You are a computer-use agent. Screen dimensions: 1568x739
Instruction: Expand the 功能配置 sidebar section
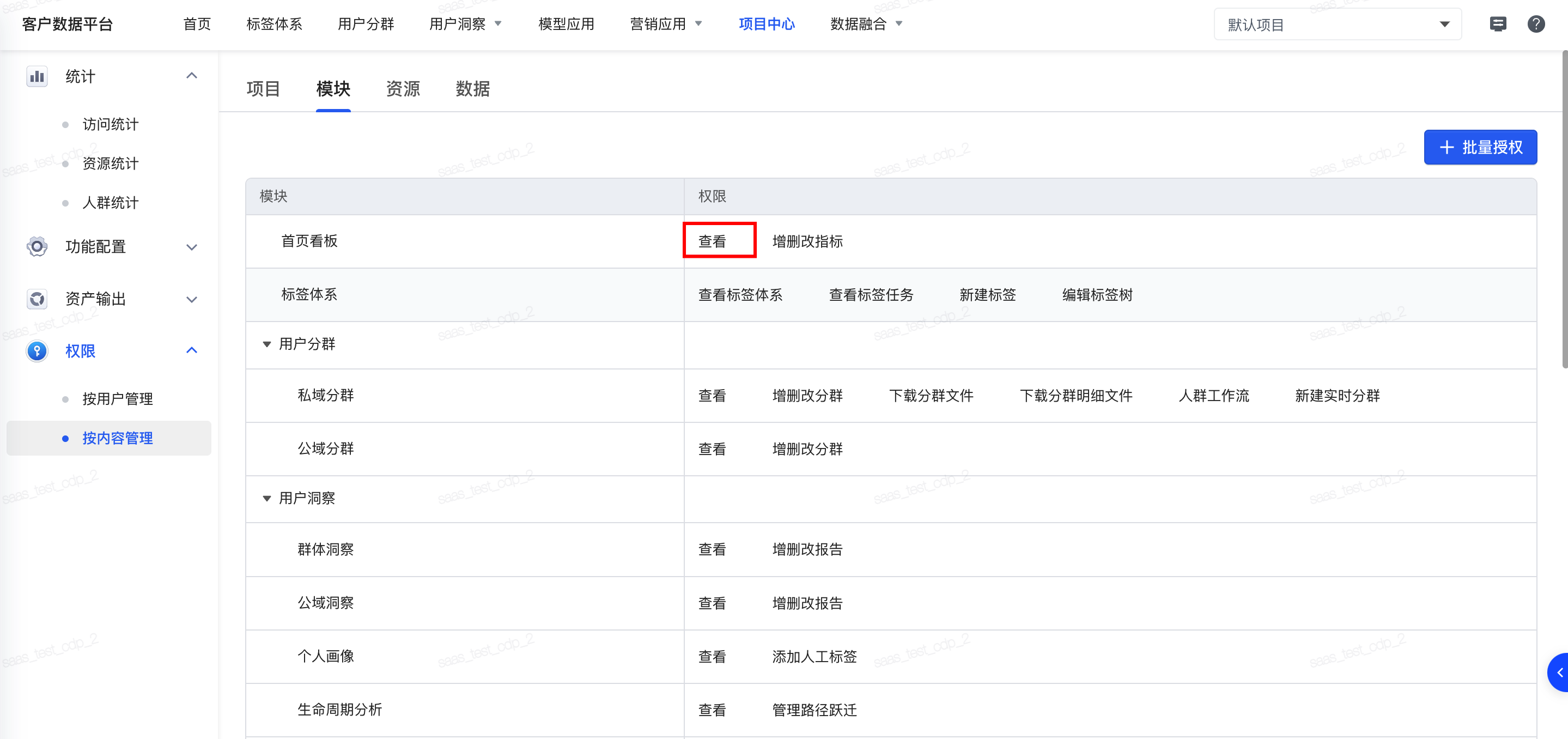coord(192,247)
